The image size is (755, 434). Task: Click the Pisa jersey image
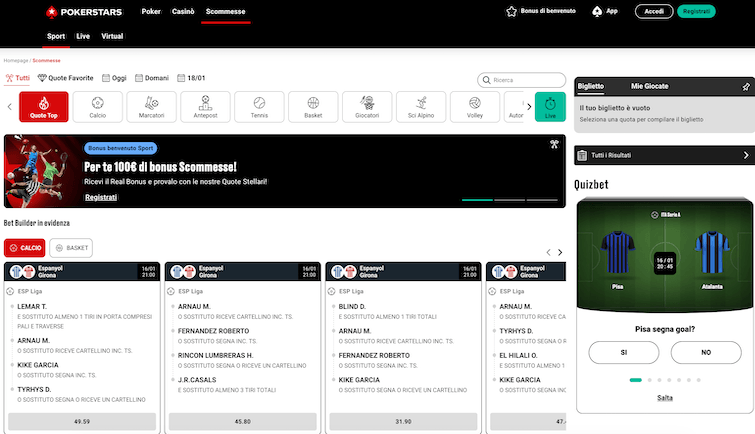pos(618,252)
